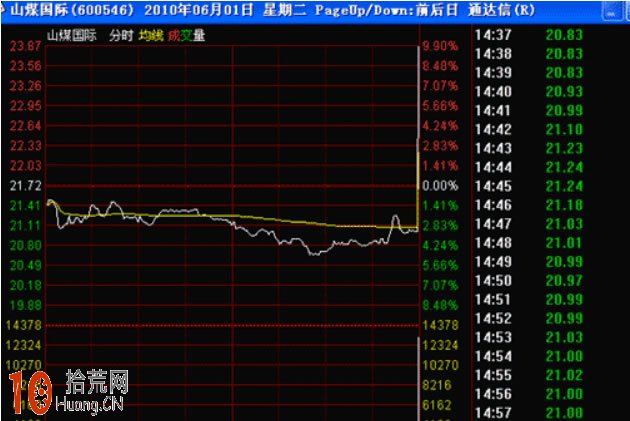Click the white 21.72 reference price label

[x=25, y=186]
